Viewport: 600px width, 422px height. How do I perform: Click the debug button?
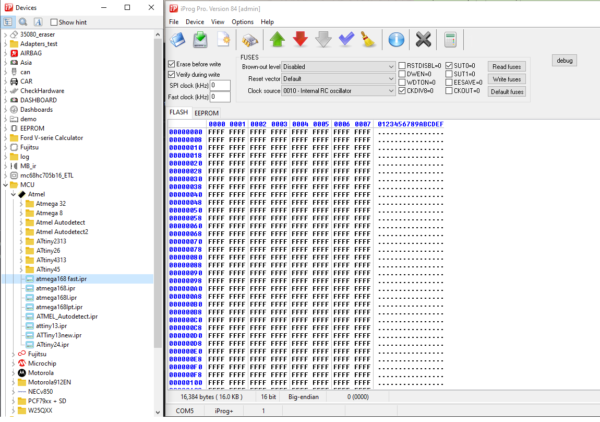tap(564, 60)
